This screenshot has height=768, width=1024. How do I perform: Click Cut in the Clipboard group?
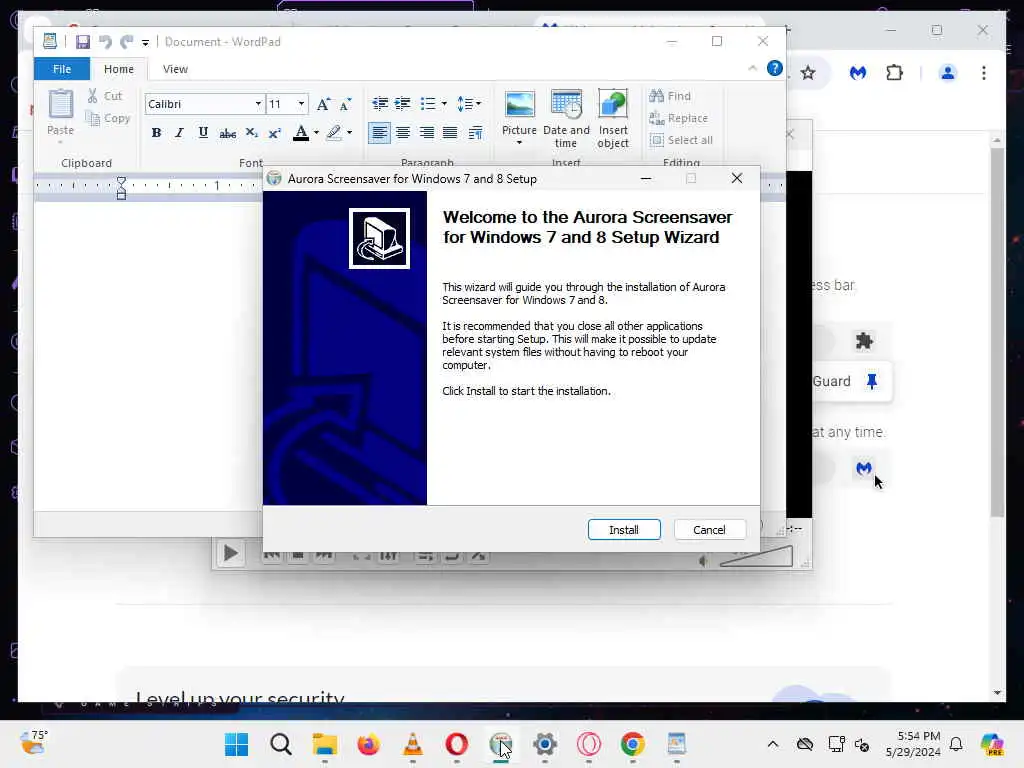click(105, 95)
